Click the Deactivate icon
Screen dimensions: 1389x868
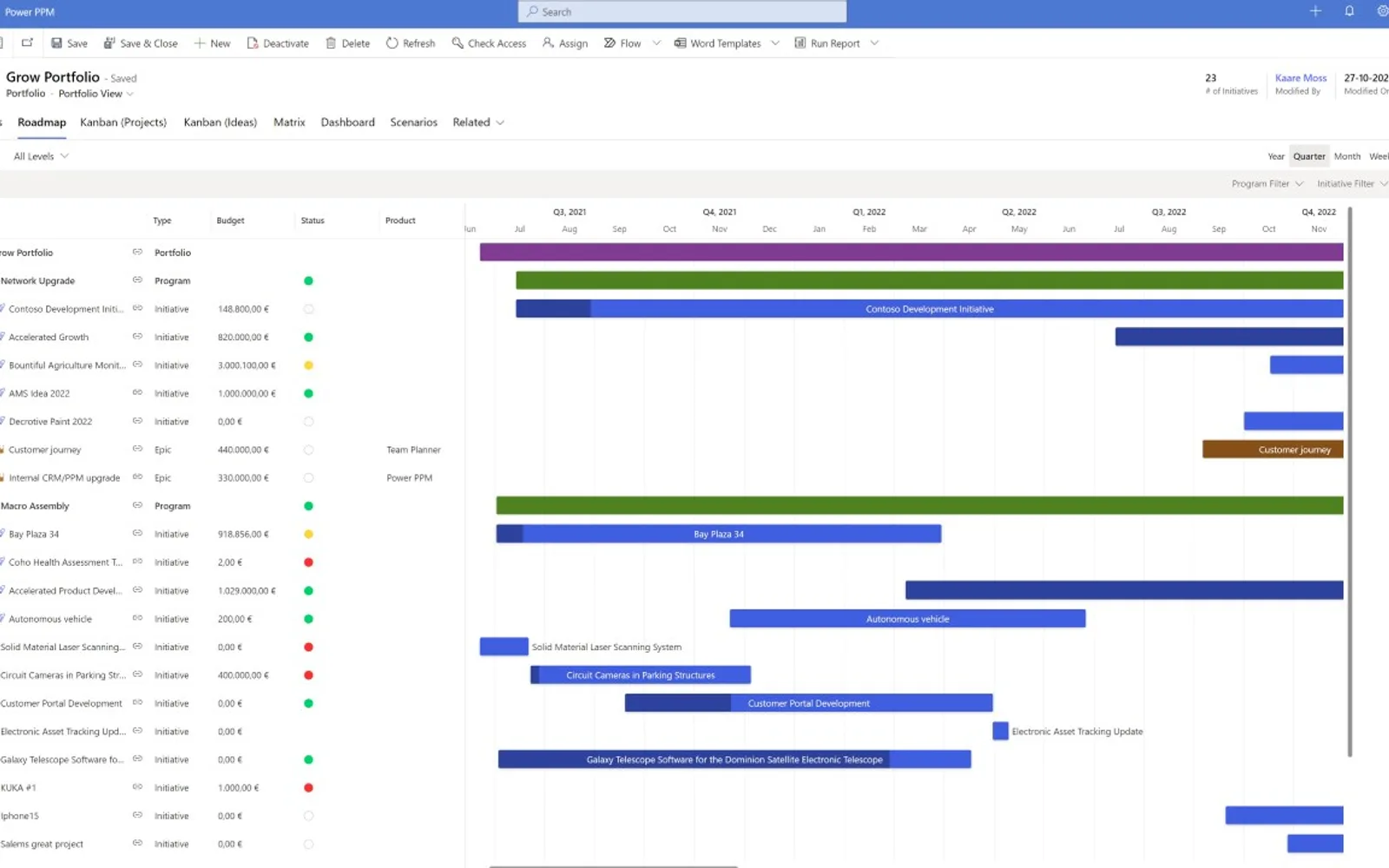coord(253,43)
